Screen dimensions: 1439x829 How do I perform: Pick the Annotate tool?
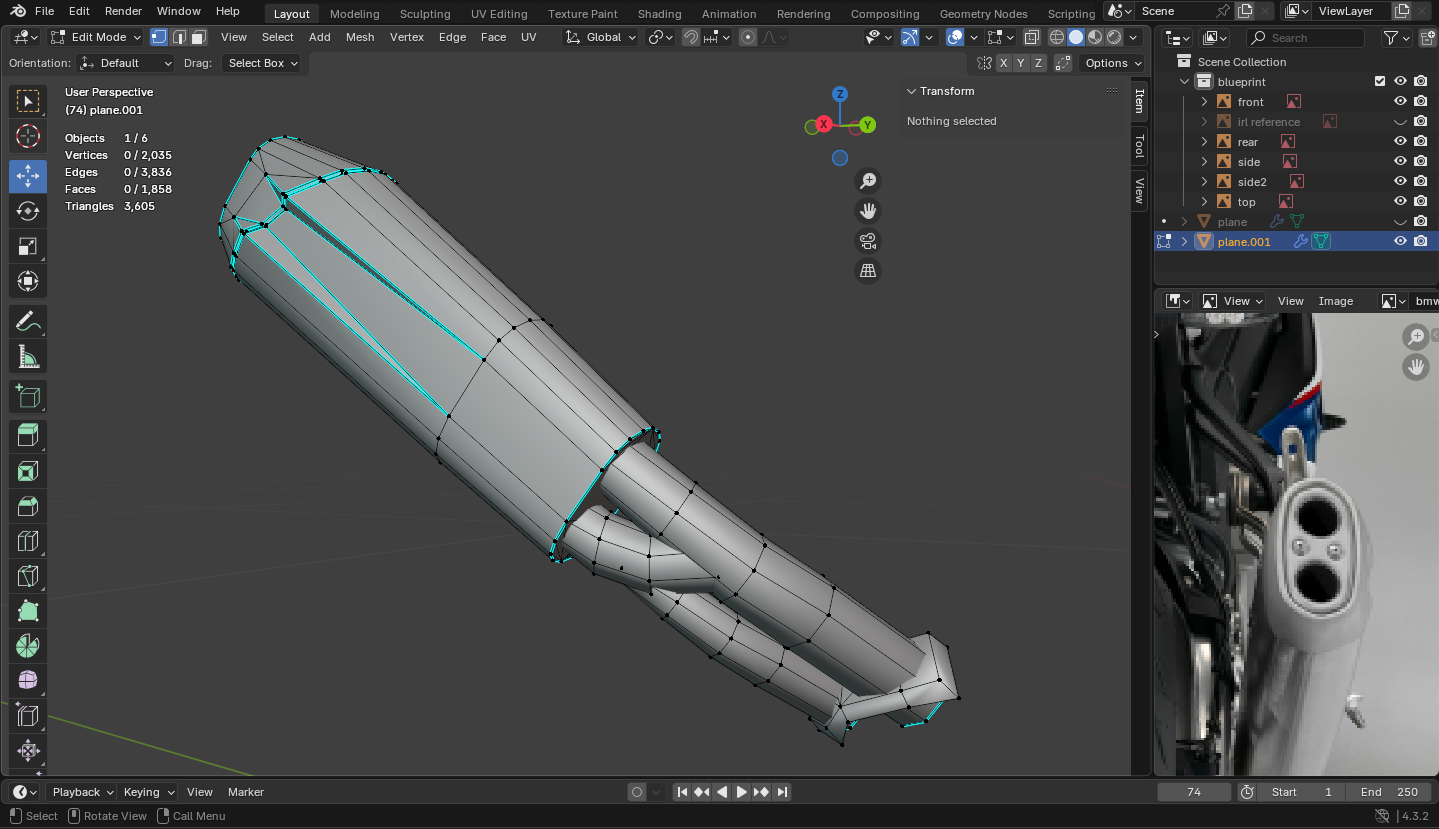[28, 321]
